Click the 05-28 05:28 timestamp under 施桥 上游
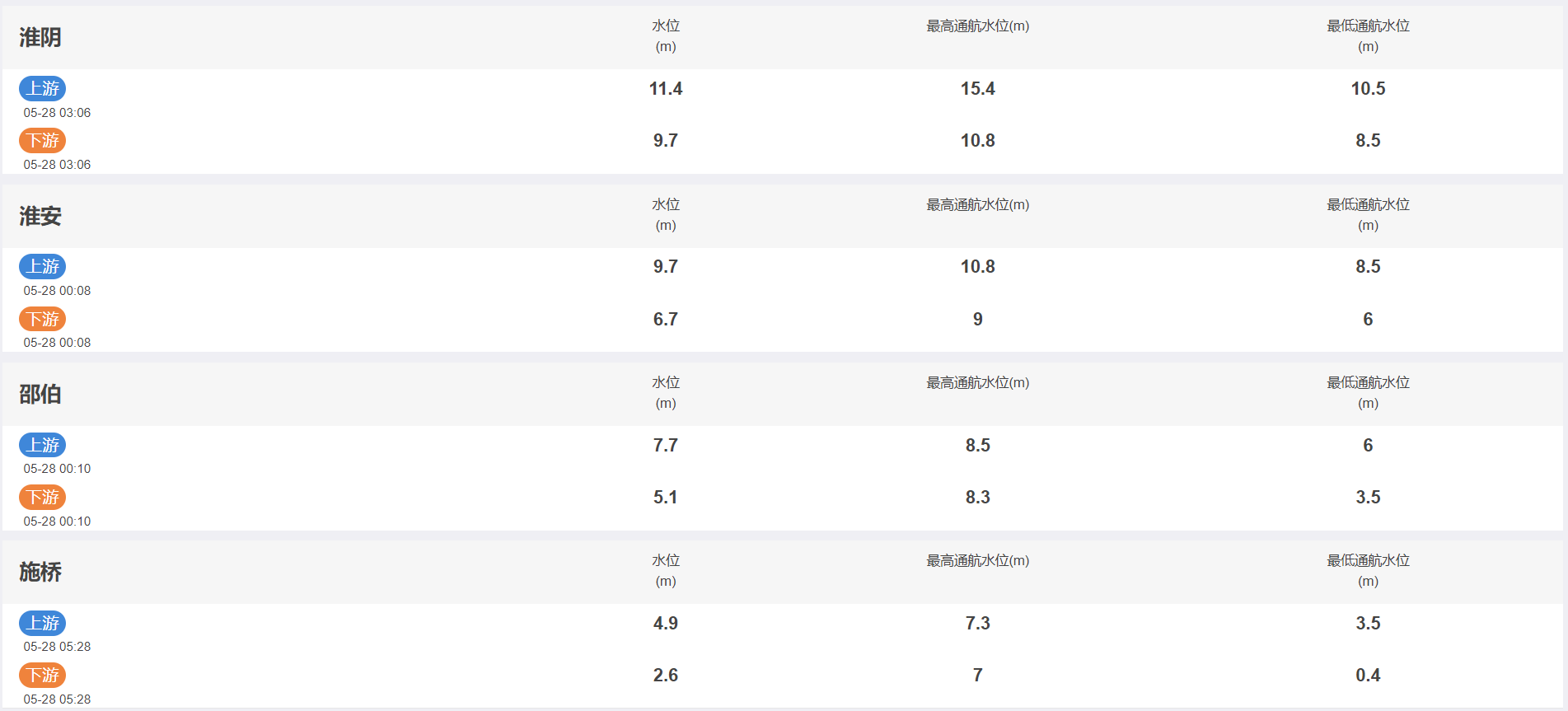Screen dimensions: 1568x711 [x=57, y=647]
